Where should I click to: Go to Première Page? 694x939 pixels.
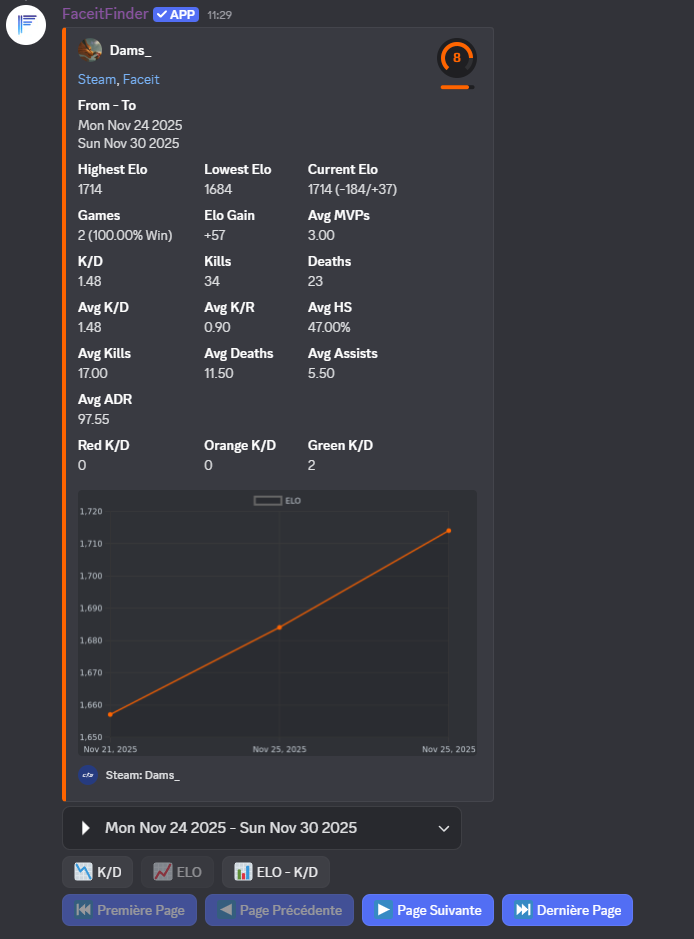tap(129, 910)
